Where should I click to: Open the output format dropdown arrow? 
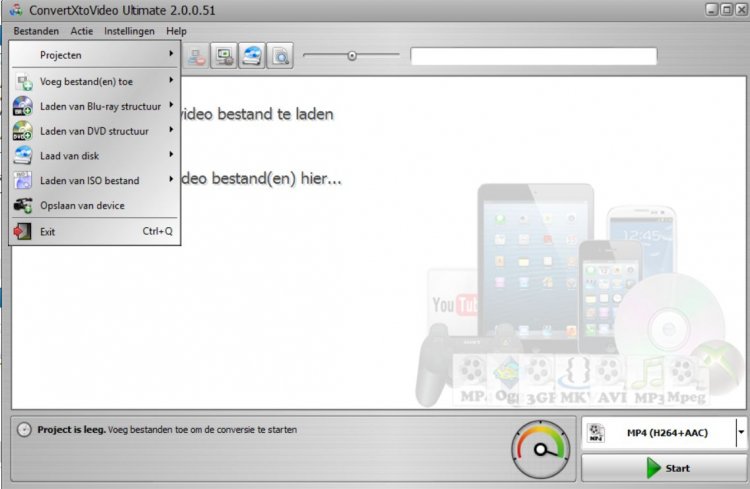[x=741, y=433]
